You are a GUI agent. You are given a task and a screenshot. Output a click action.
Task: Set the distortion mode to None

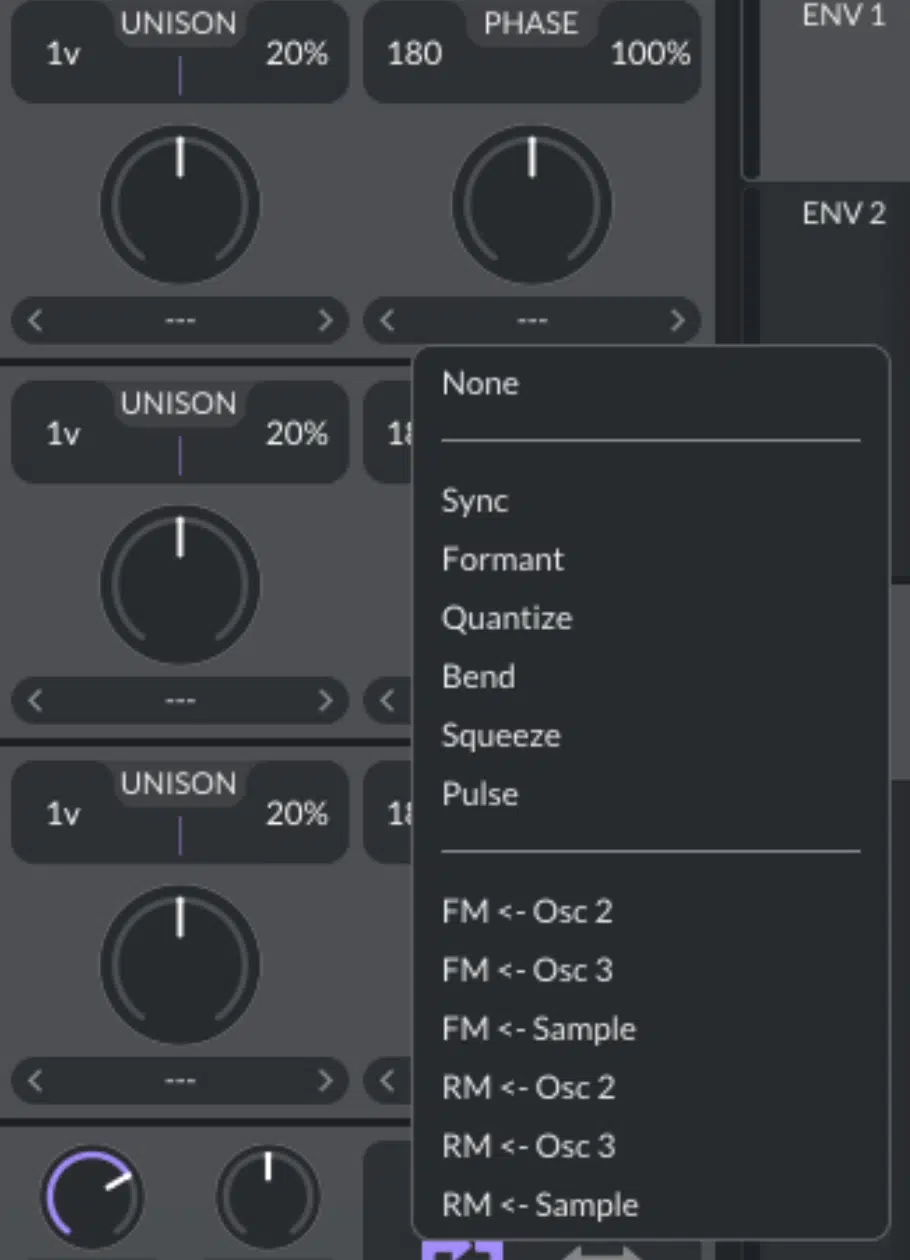pos(479,383)
